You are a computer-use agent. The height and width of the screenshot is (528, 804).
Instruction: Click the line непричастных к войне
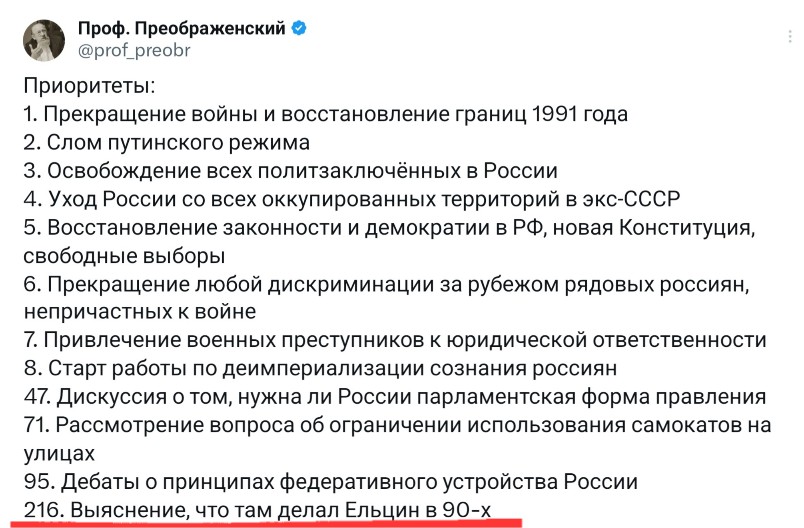point(139,312)
